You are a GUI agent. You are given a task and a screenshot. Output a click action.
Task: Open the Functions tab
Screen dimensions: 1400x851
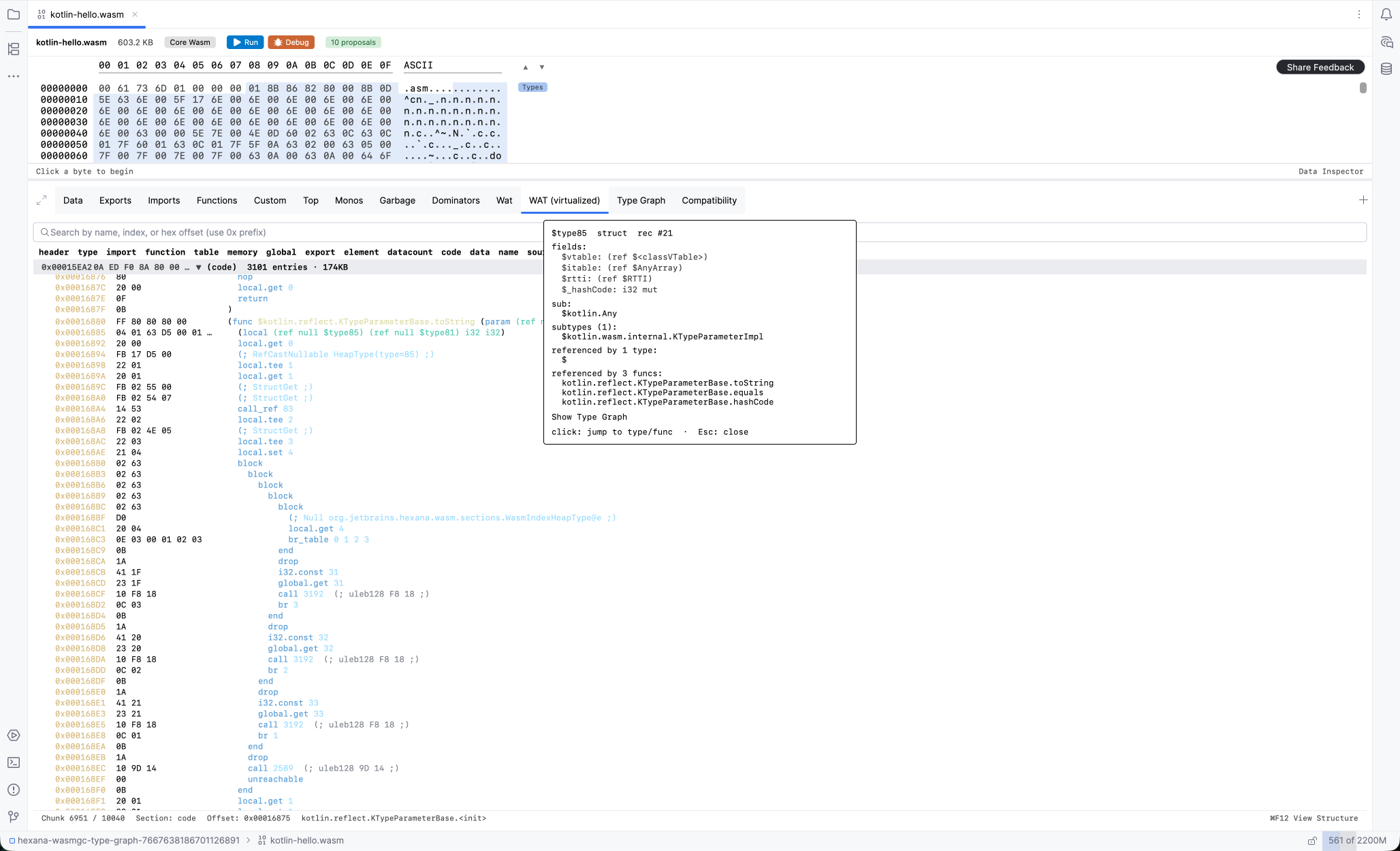217,200
